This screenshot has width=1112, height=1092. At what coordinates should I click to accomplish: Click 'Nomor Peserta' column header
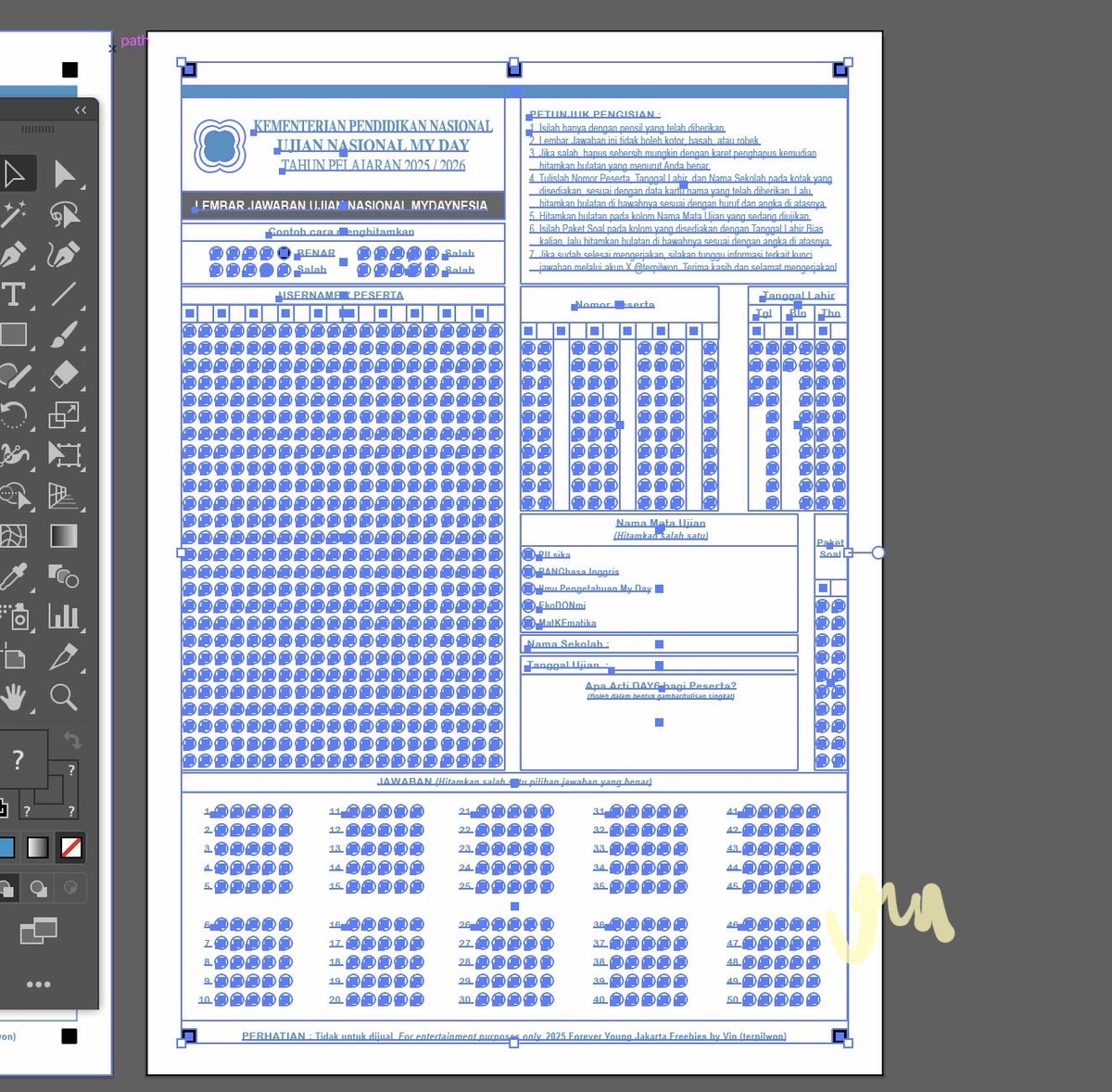(x=614, y=304)
